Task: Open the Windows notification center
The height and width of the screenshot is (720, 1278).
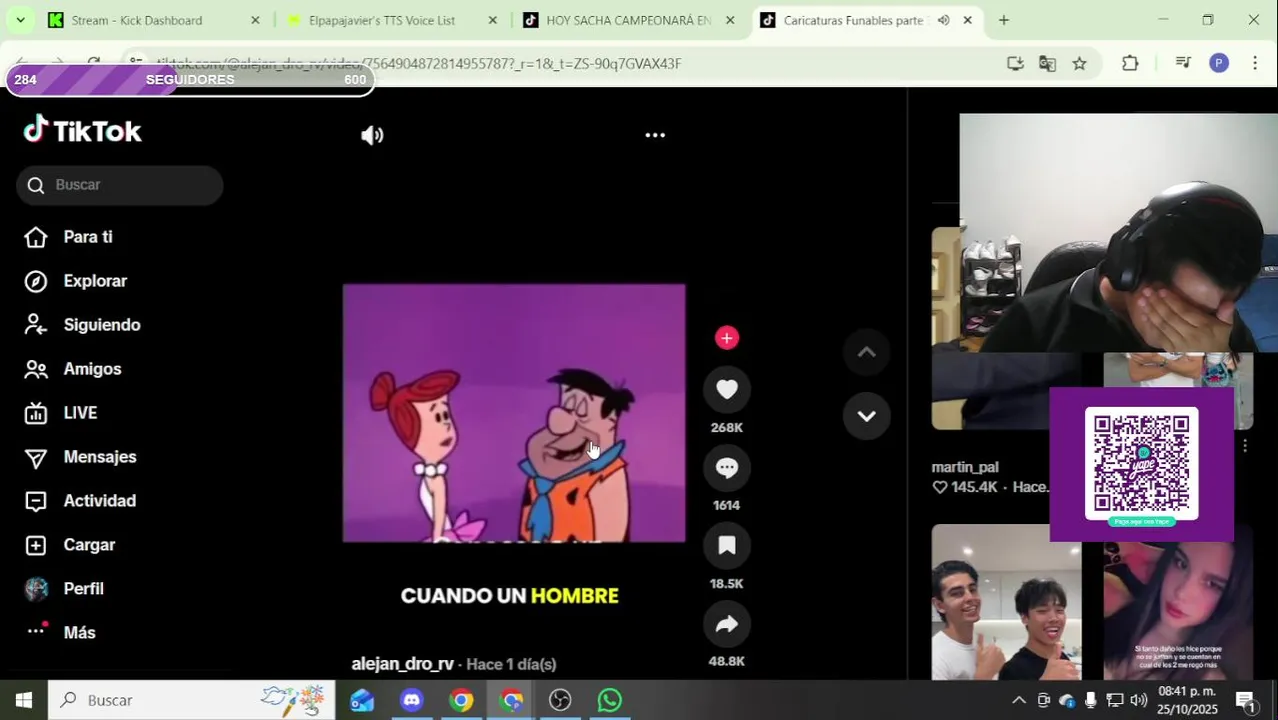Action: point(1246,700)
